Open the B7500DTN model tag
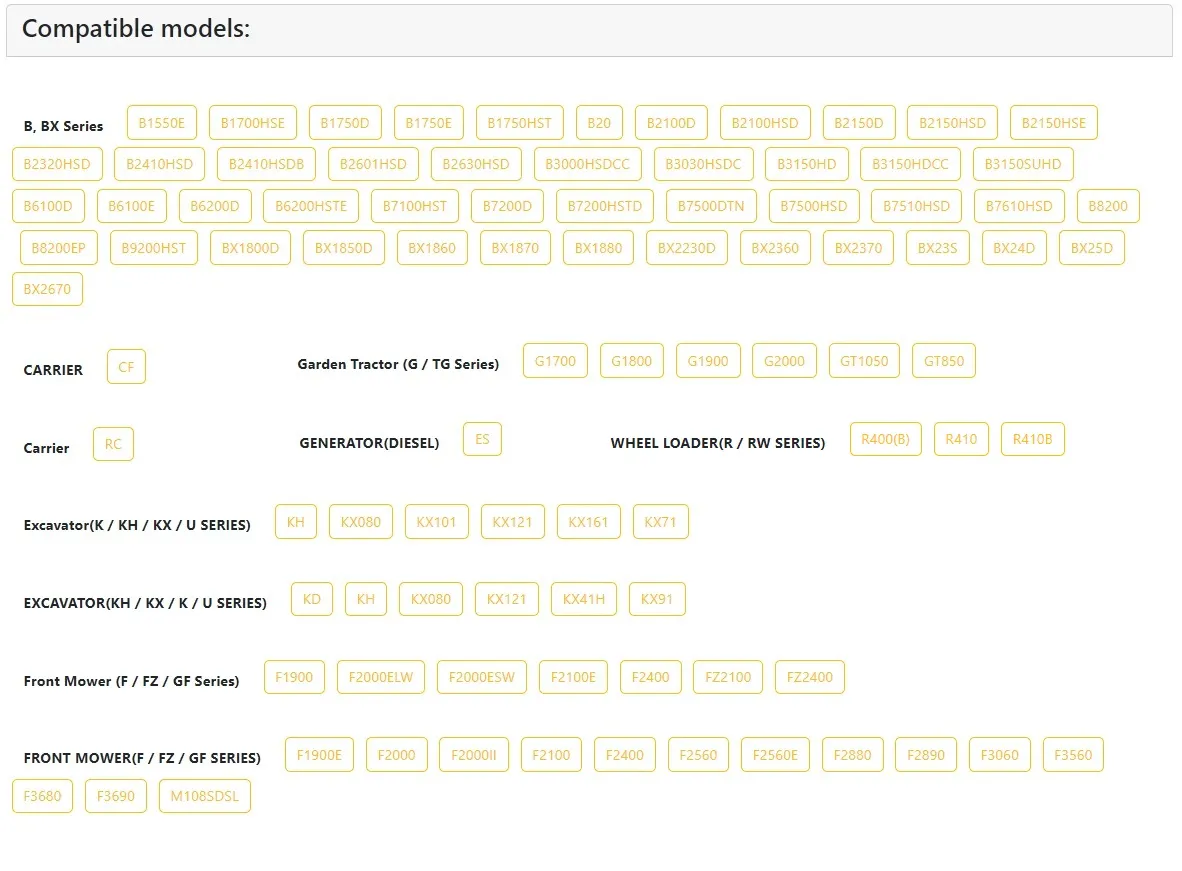 pyautogui.click(x=711, y=206)
